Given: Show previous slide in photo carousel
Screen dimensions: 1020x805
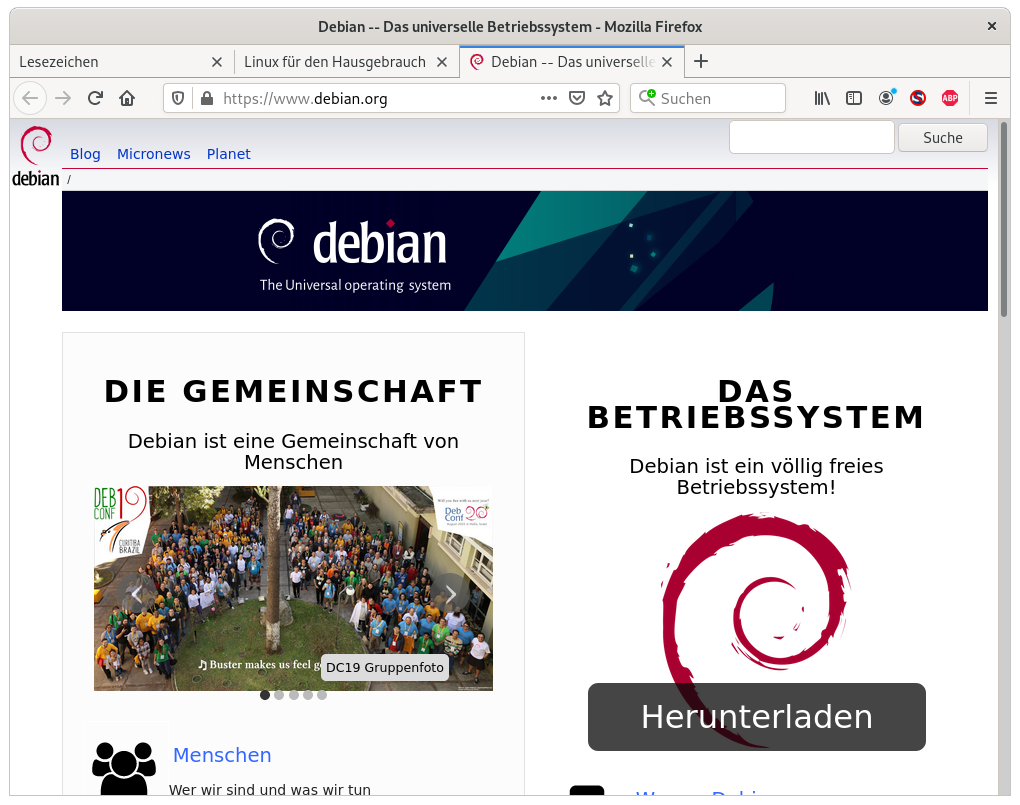Looking at the screenshot, I should click(x=136, y=594).
